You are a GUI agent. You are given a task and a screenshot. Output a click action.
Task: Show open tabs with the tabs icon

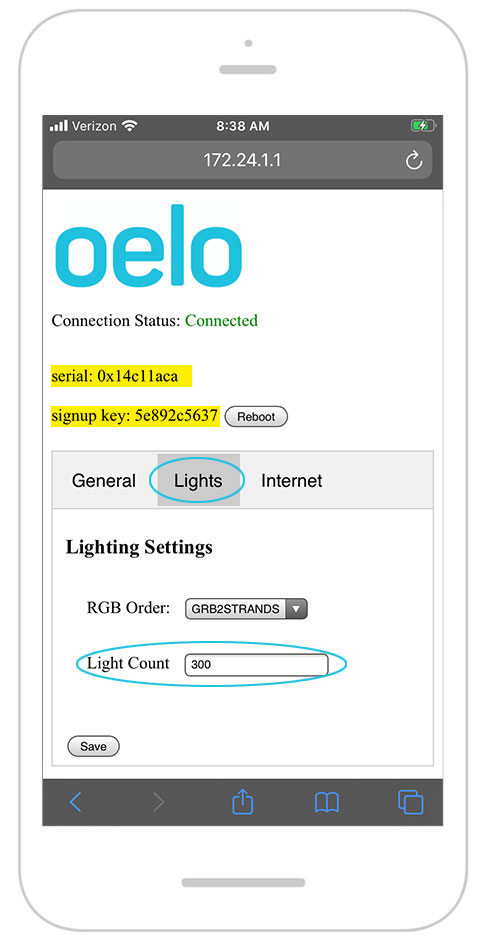[411, 801]
